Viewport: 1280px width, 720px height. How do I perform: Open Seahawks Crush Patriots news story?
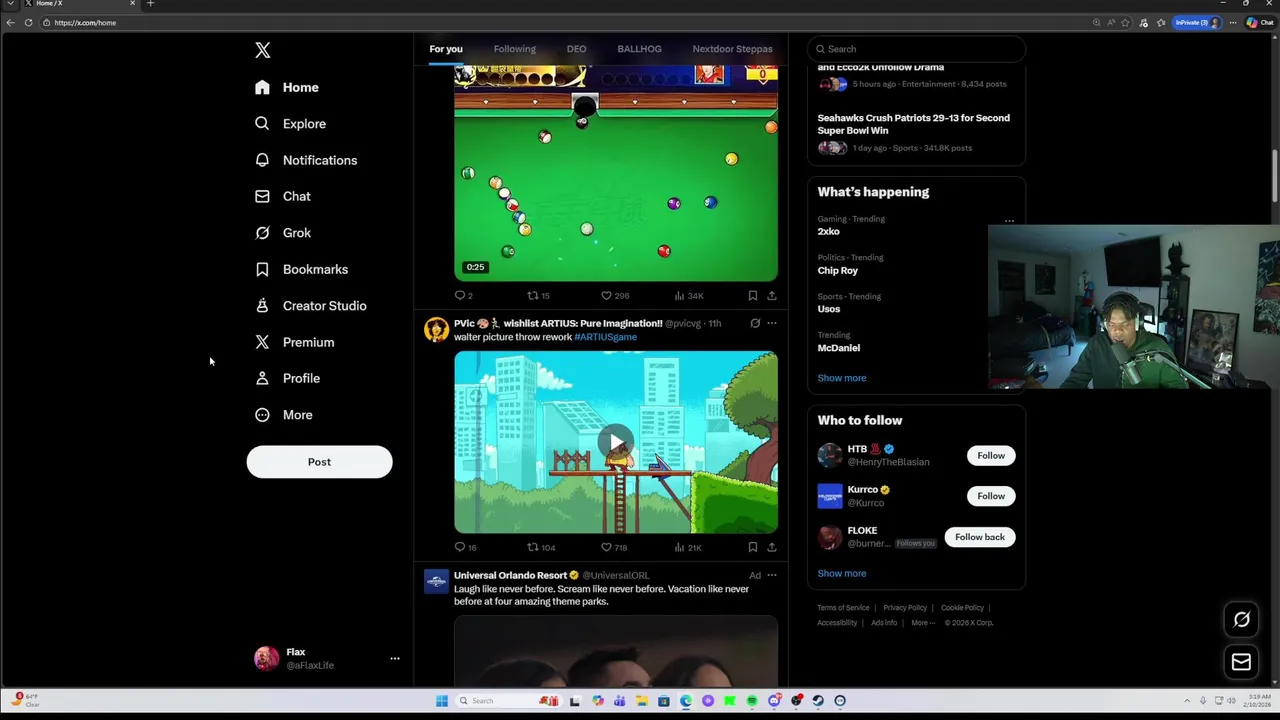[913, 124]
